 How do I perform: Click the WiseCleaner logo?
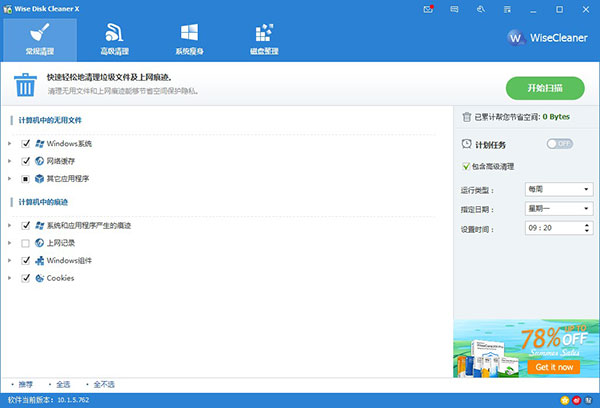[x=546, y=39]
